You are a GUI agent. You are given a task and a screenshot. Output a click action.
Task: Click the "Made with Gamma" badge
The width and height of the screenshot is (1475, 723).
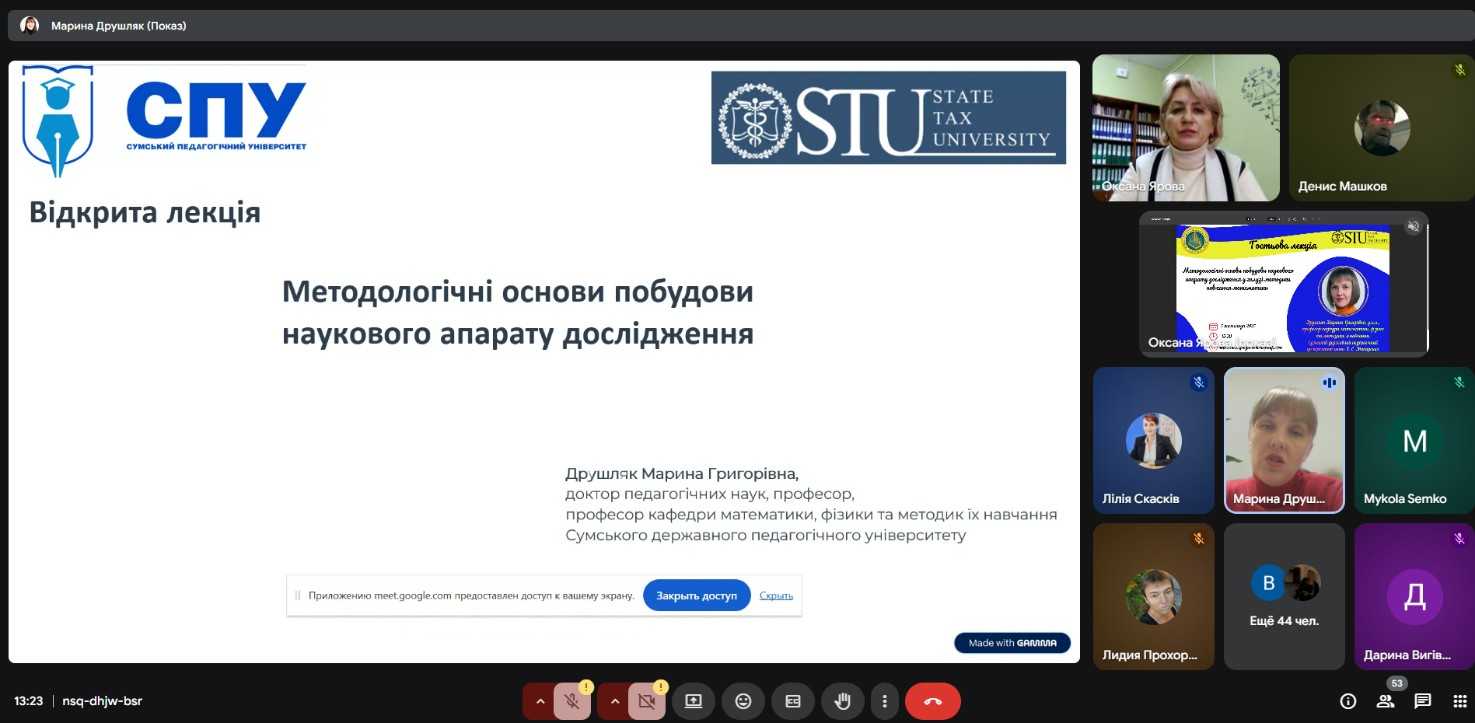point(1011,643)
